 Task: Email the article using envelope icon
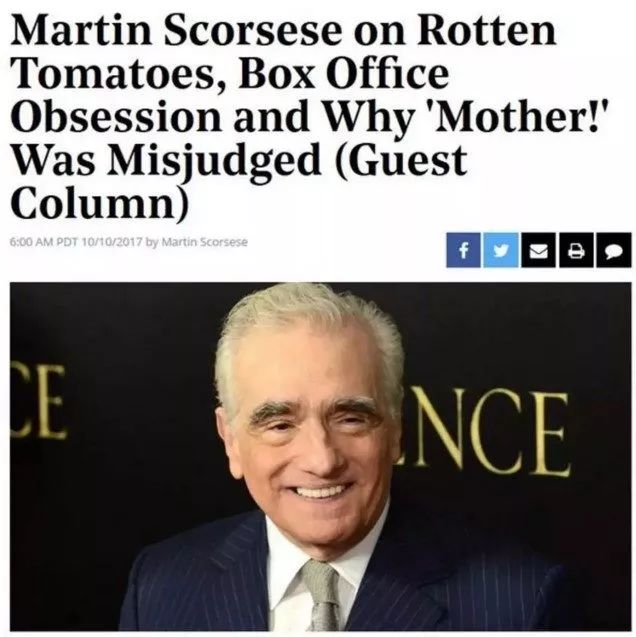(x=538, y=250)
